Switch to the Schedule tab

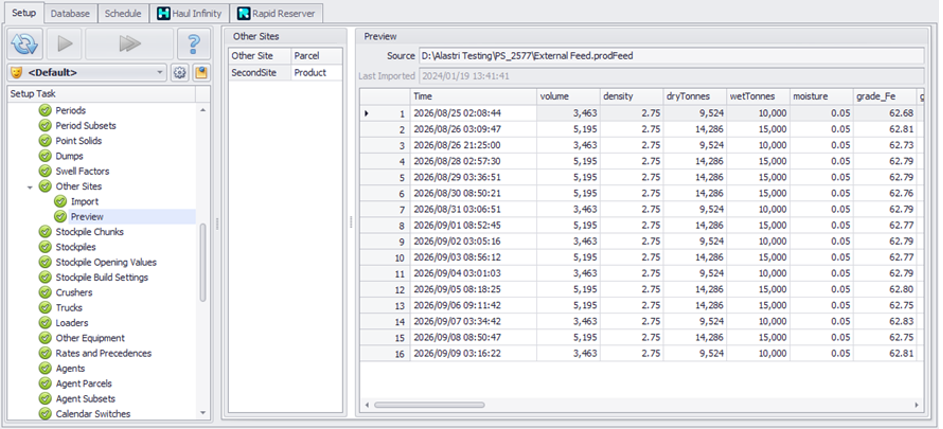click(x=123, y=13)
